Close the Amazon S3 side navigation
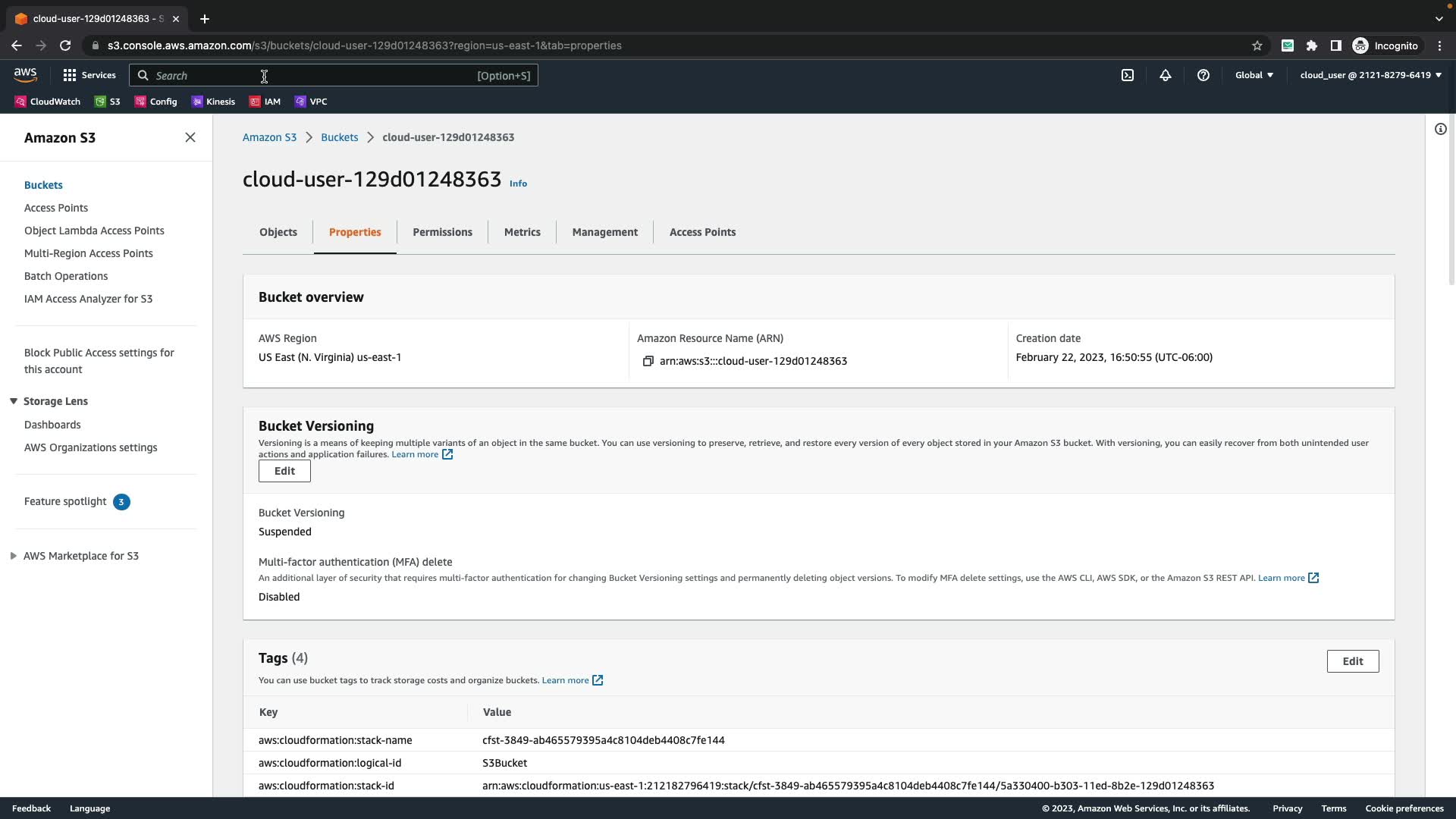The width and height of the screenshot is (1456, 819). point(190,137)
